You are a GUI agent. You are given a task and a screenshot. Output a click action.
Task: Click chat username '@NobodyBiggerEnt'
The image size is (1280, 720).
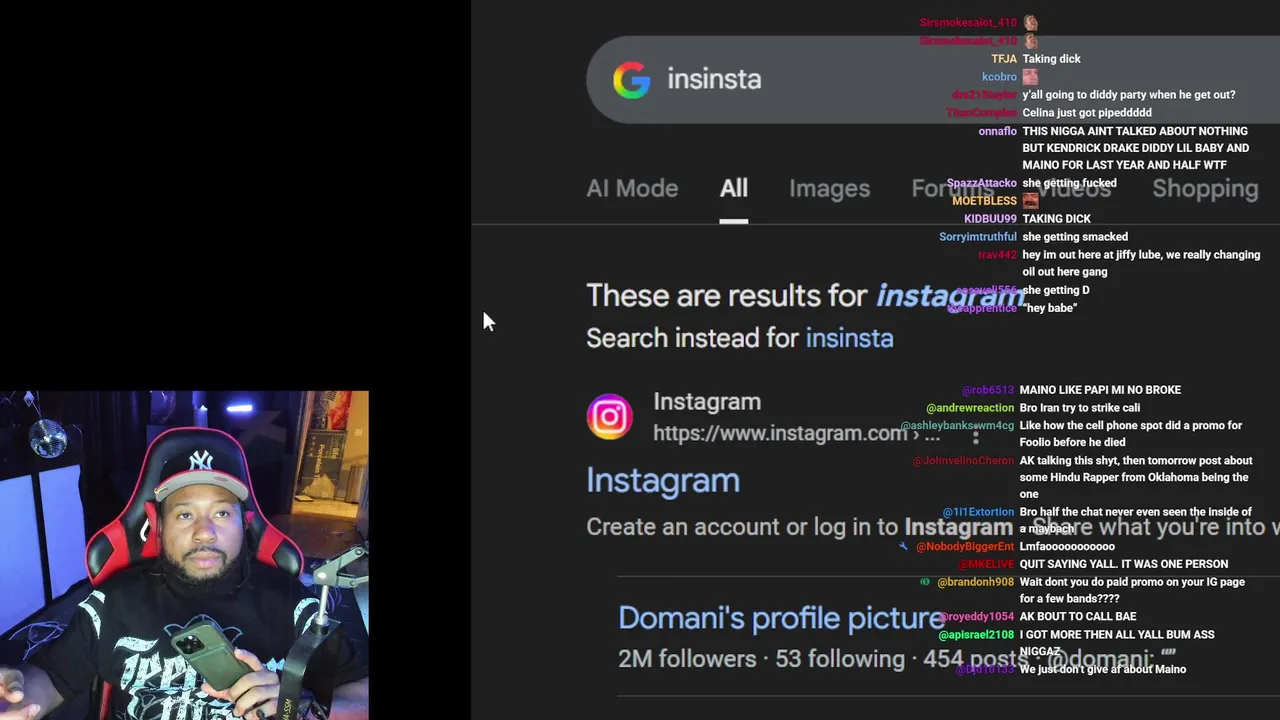pos(965,547)
